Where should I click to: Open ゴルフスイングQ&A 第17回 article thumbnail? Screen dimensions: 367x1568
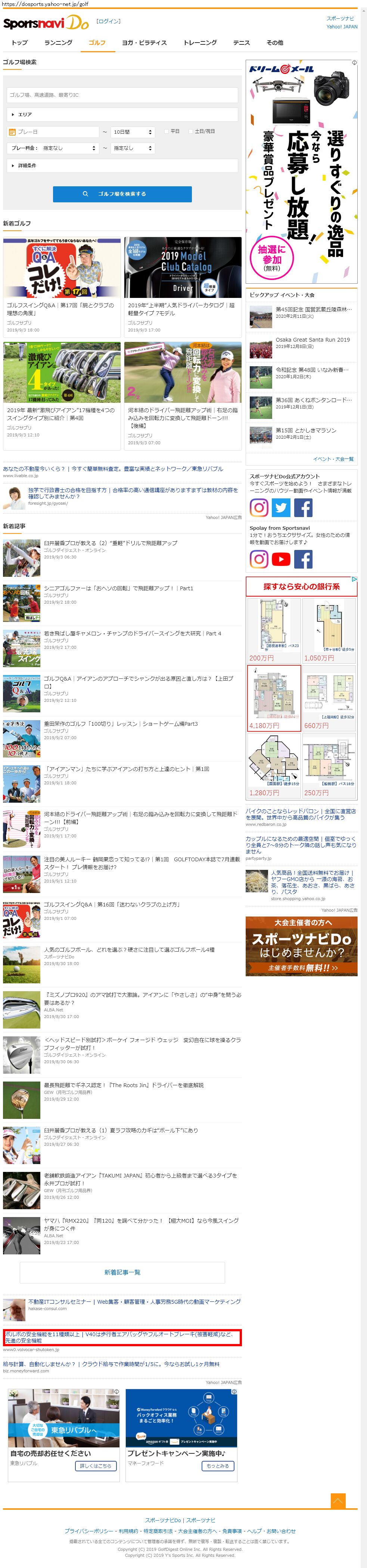pyautogui.click(x=62, y=267)
